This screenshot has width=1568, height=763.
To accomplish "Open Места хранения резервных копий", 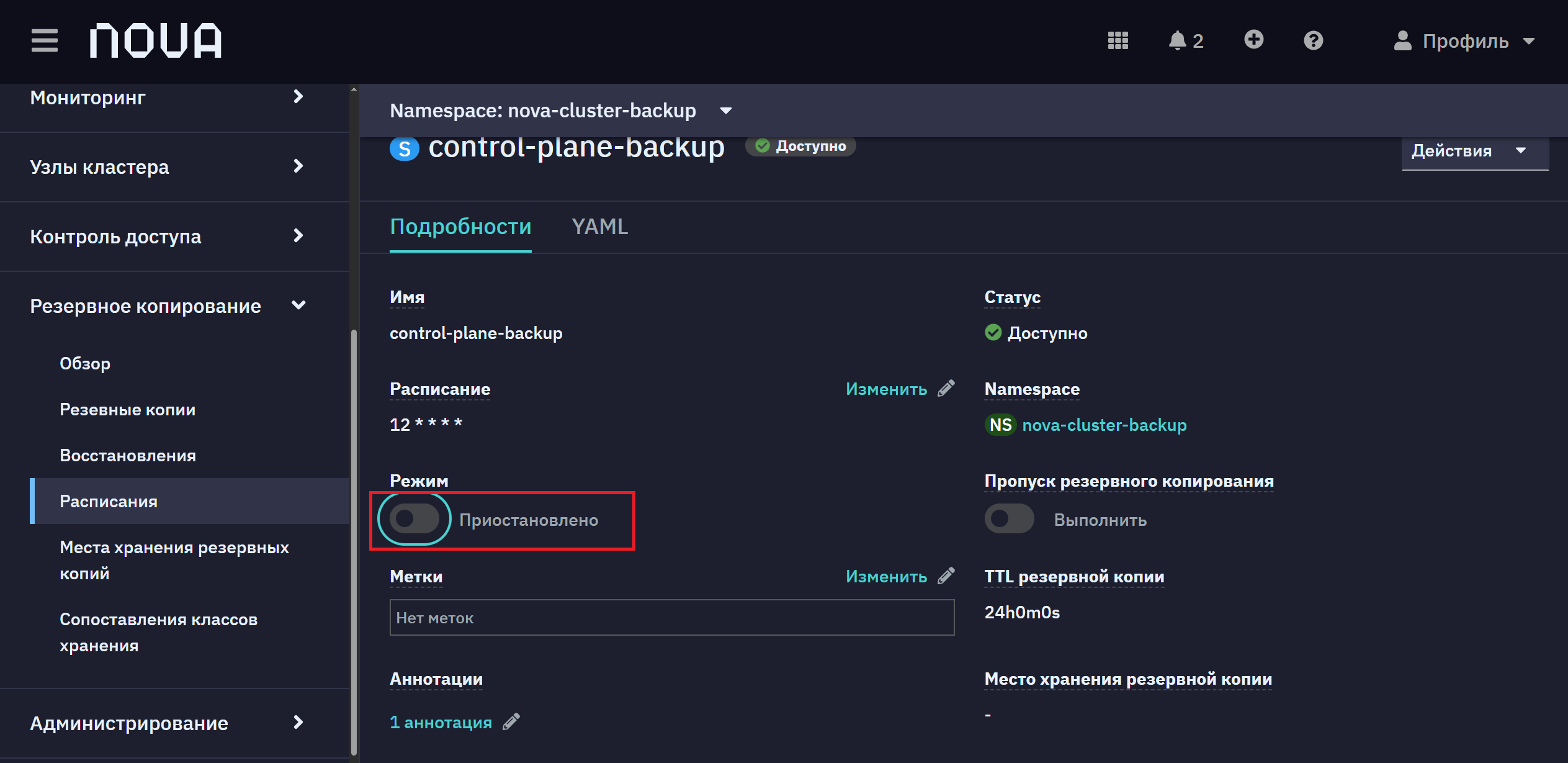I will coord(174,560).
